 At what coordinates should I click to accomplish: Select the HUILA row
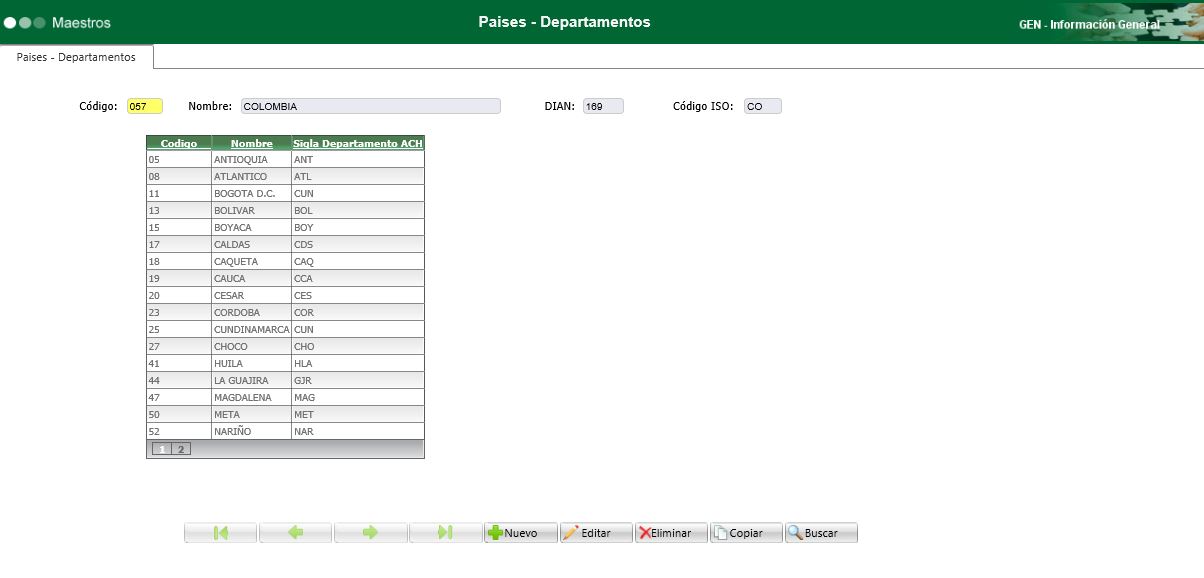[x=285, y=363]
